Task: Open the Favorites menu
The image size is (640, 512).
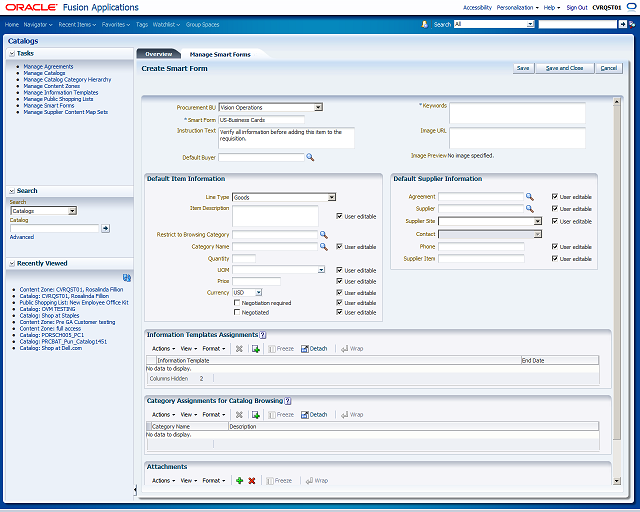Action: (116, 24)
